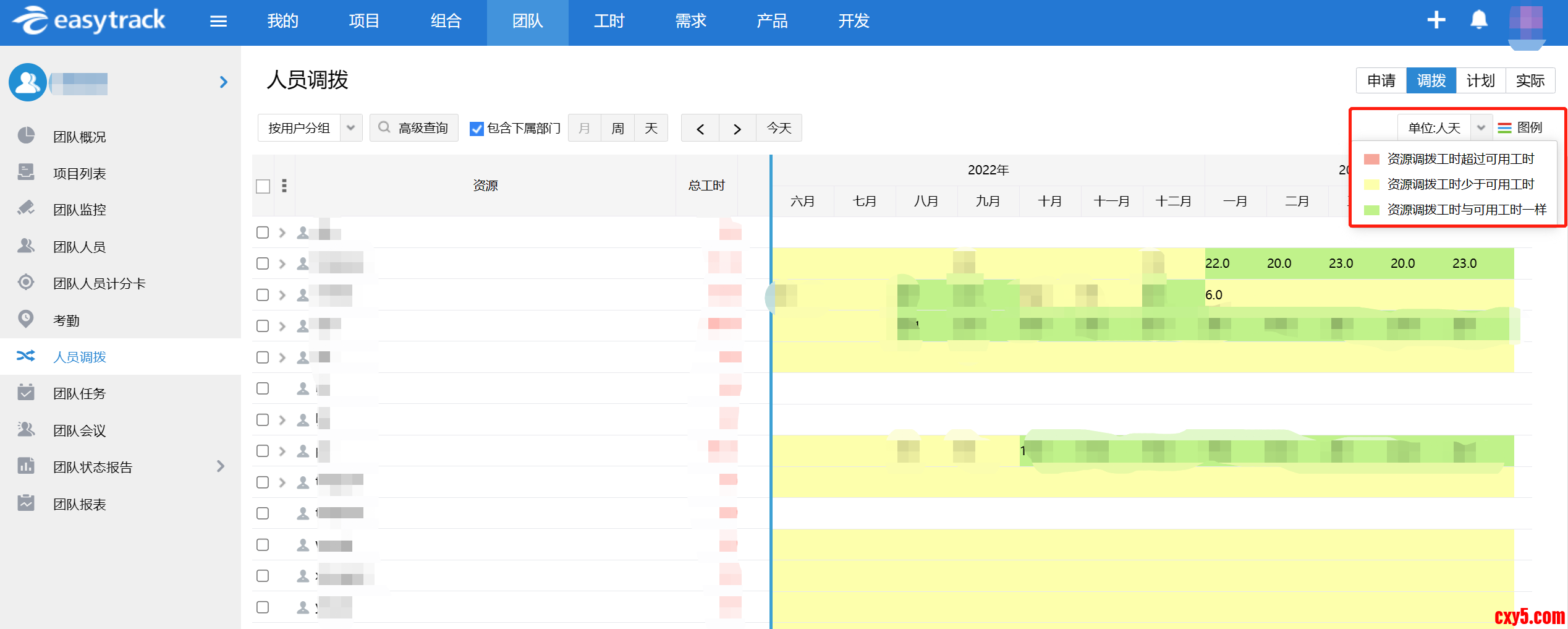This screenshot has height=629, width=1568.
Task: Click the plus icon to add new
Action: pyautogui.click(x=1436, y=20)
